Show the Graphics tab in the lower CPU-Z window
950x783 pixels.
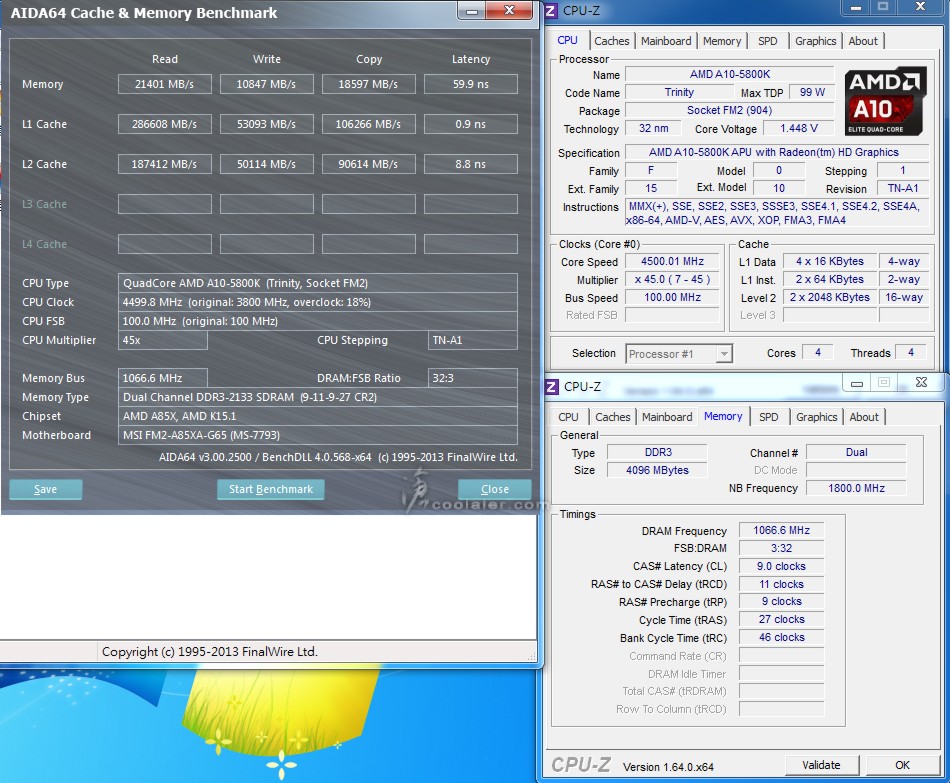(817, 417)
